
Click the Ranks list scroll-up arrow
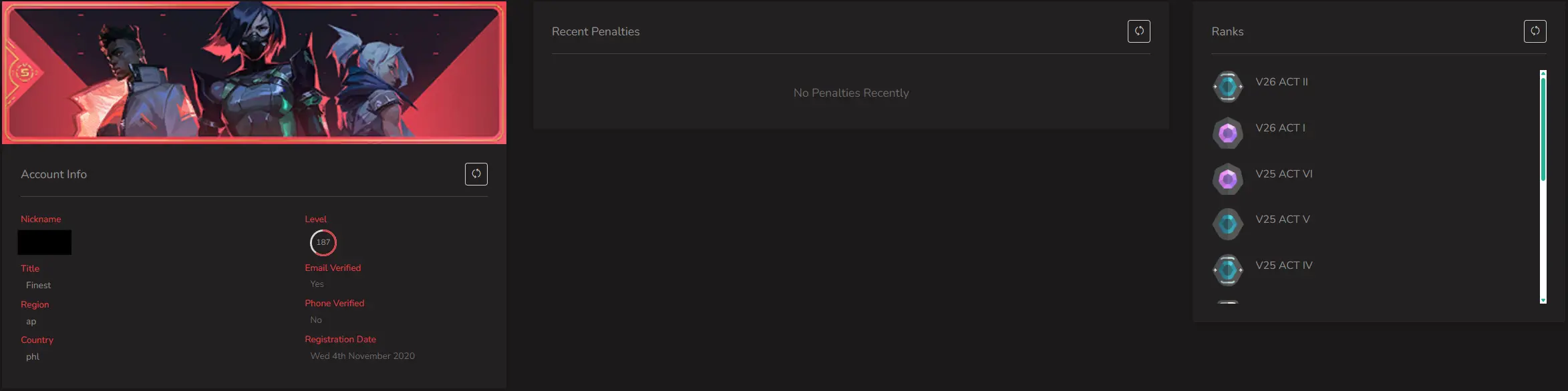[x=1543, y=73]
